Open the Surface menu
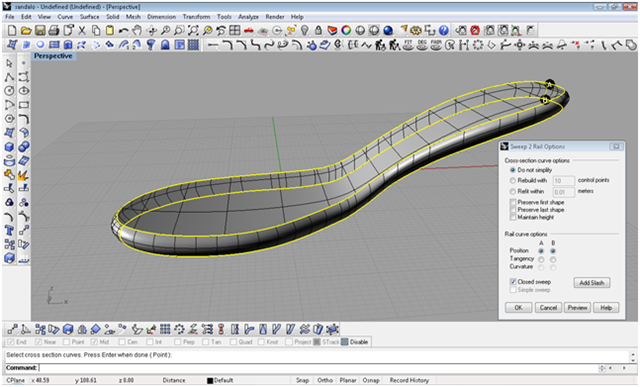This screenshot has width=640, height=387. (x=89, y=17)
